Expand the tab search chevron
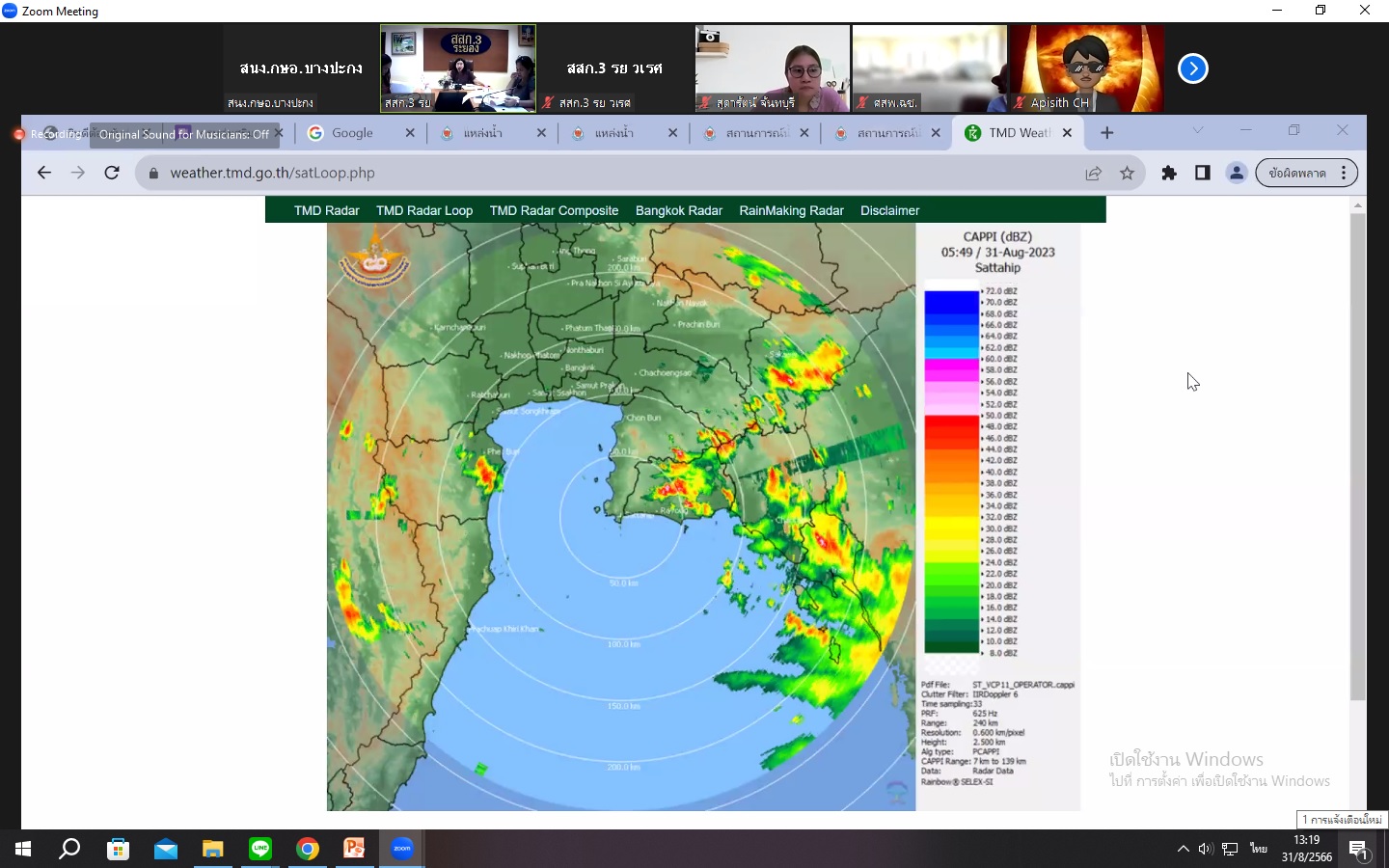Screen dimensions: 1389x868 point(1197,130)
